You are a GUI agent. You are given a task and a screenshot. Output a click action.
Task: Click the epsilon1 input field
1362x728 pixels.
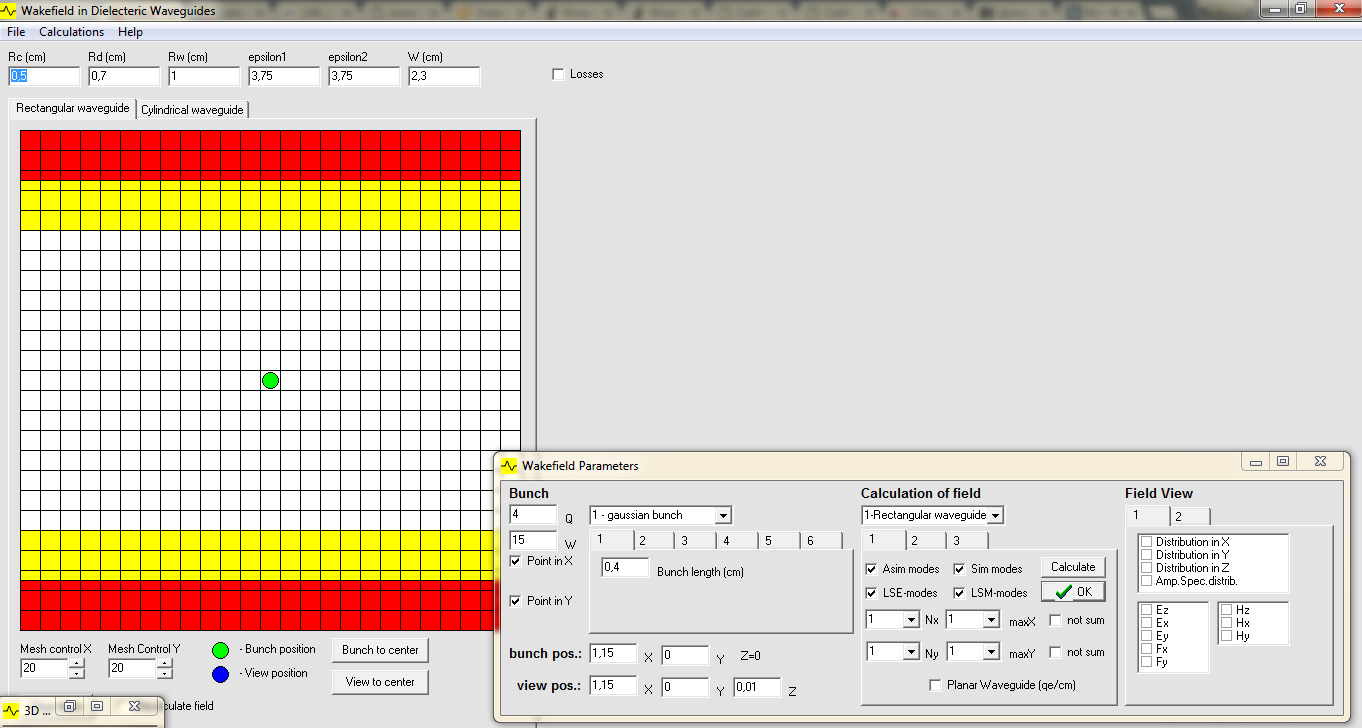(284, 76)
